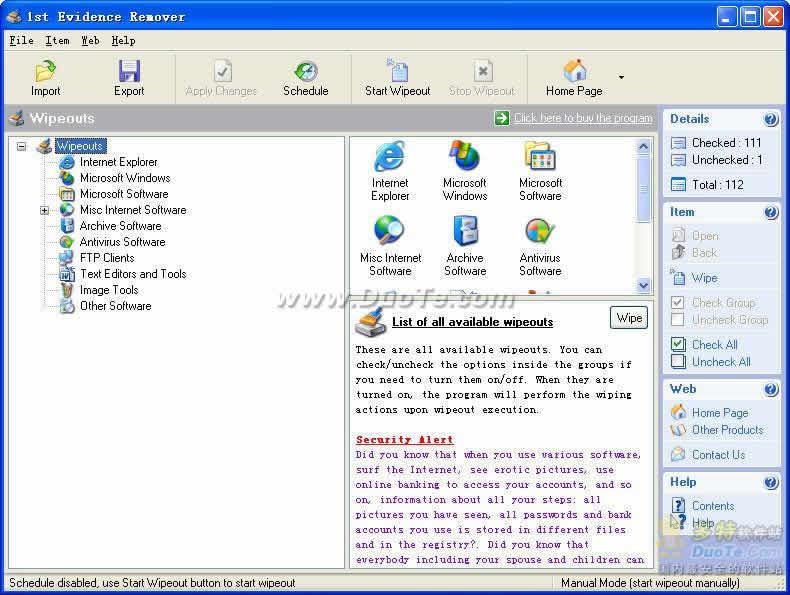The width and height of the screenshot is (790, 595).
Task: Open Home Page in the Web panel
Action: pyautogui.click(x=719, y=413)
